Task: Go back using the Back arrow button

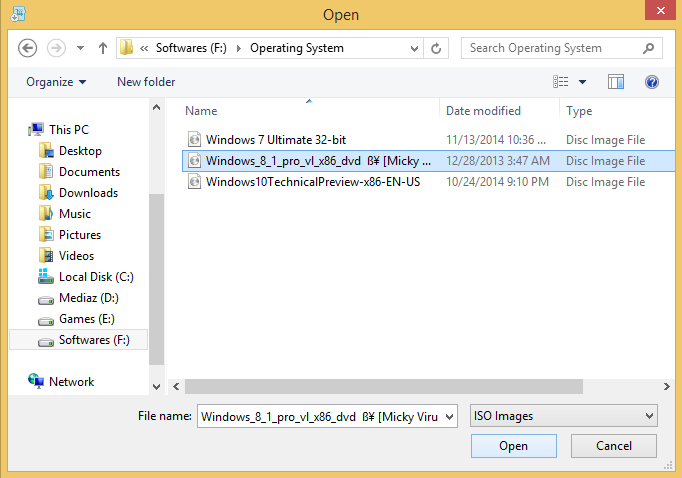Action: 27,48
